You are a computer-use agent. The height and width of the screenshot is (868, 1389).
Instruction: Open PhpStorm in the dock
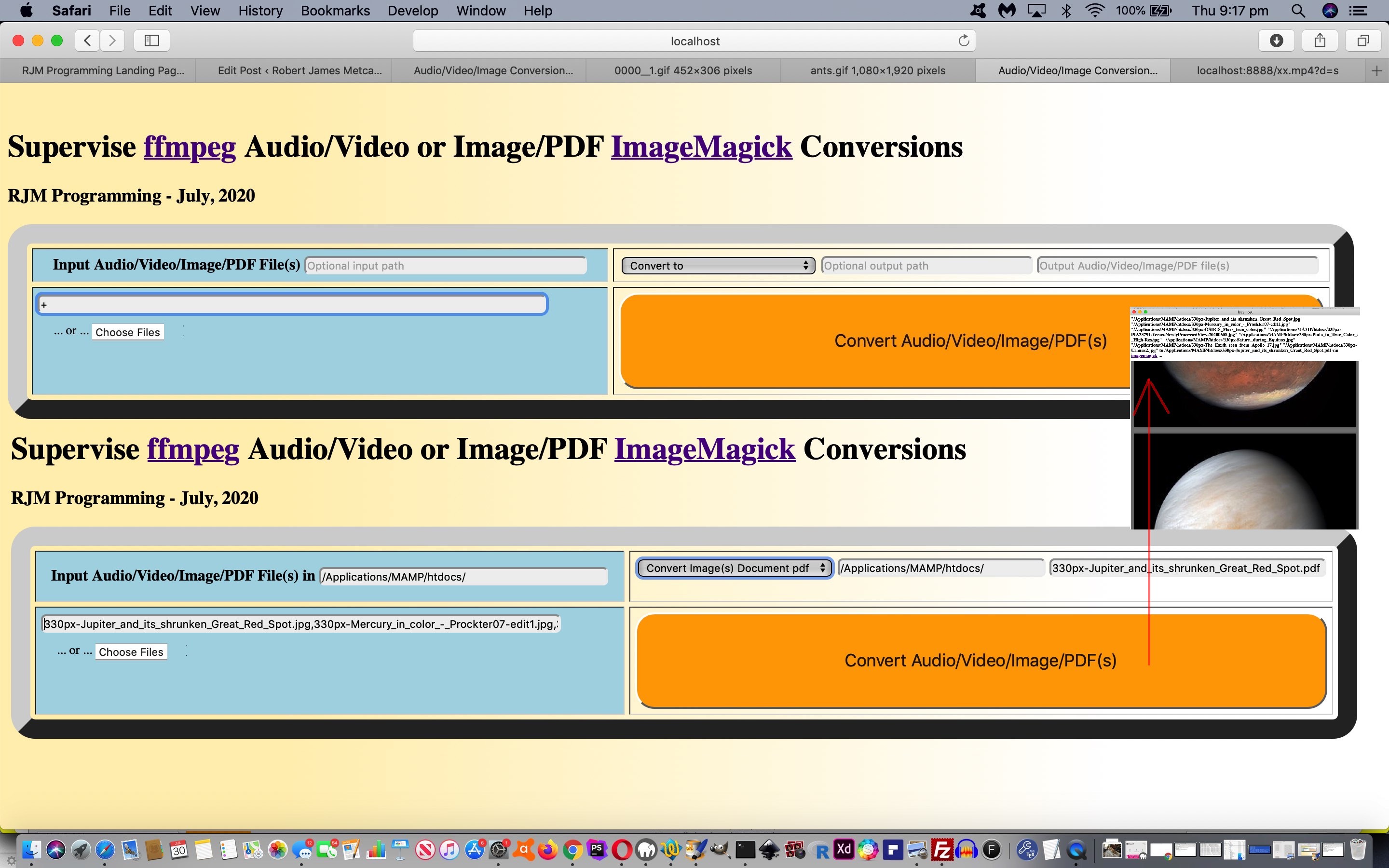(597, 849)
